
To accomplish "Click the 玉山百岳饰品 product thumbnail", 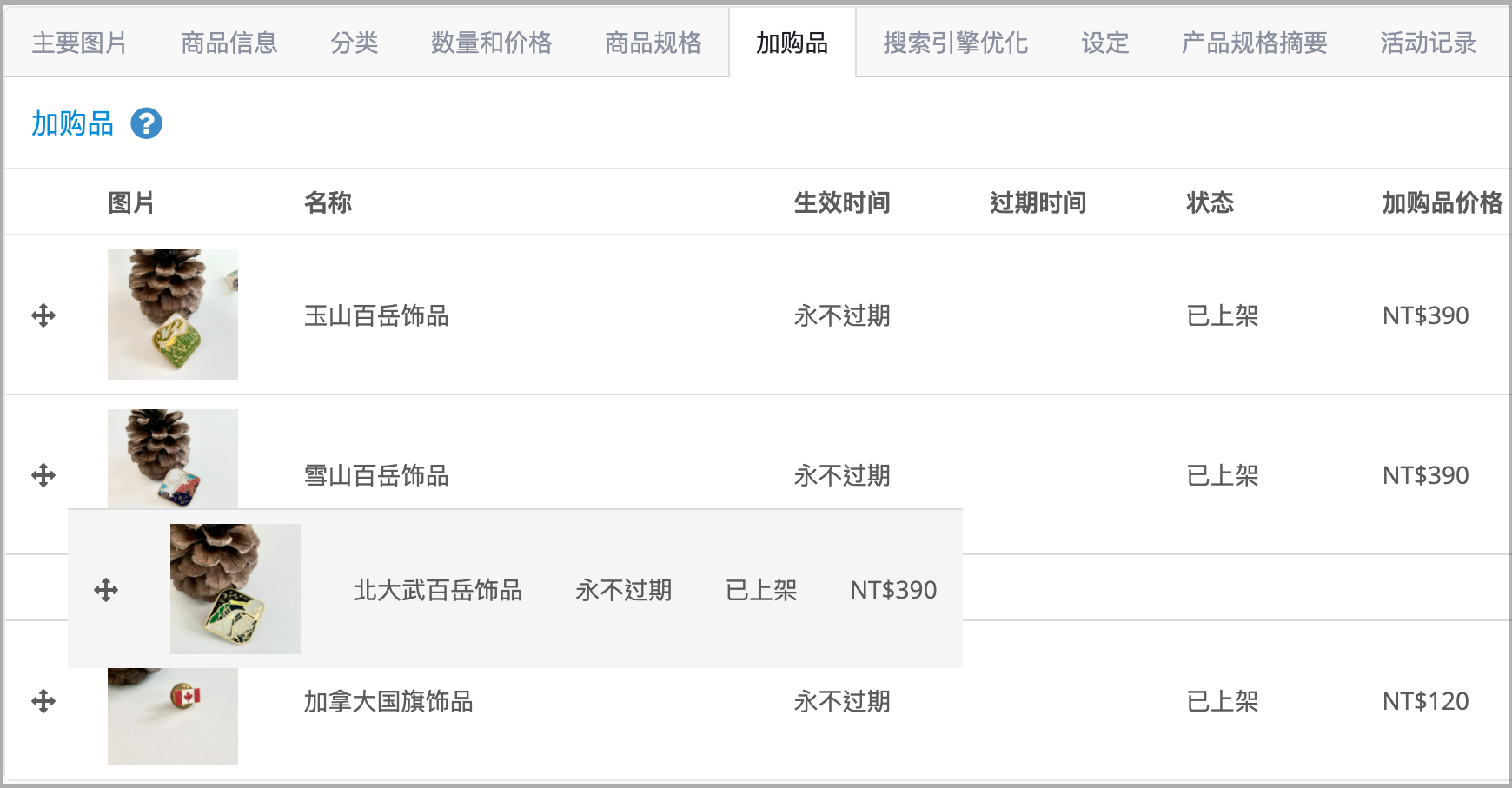I will (173, 315).
